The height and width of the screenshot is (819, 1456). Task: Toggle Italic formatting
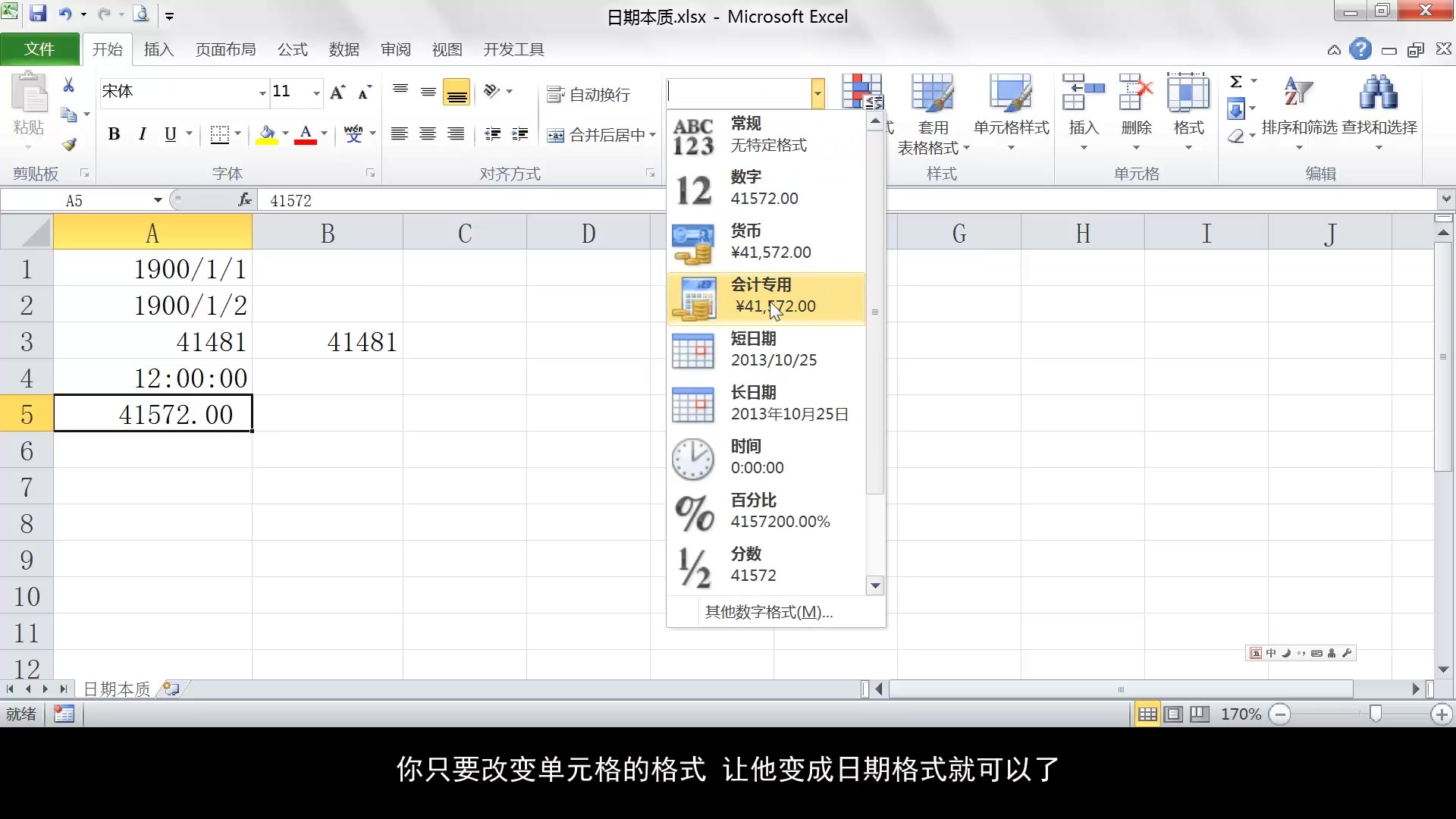(x=142, y=134)
